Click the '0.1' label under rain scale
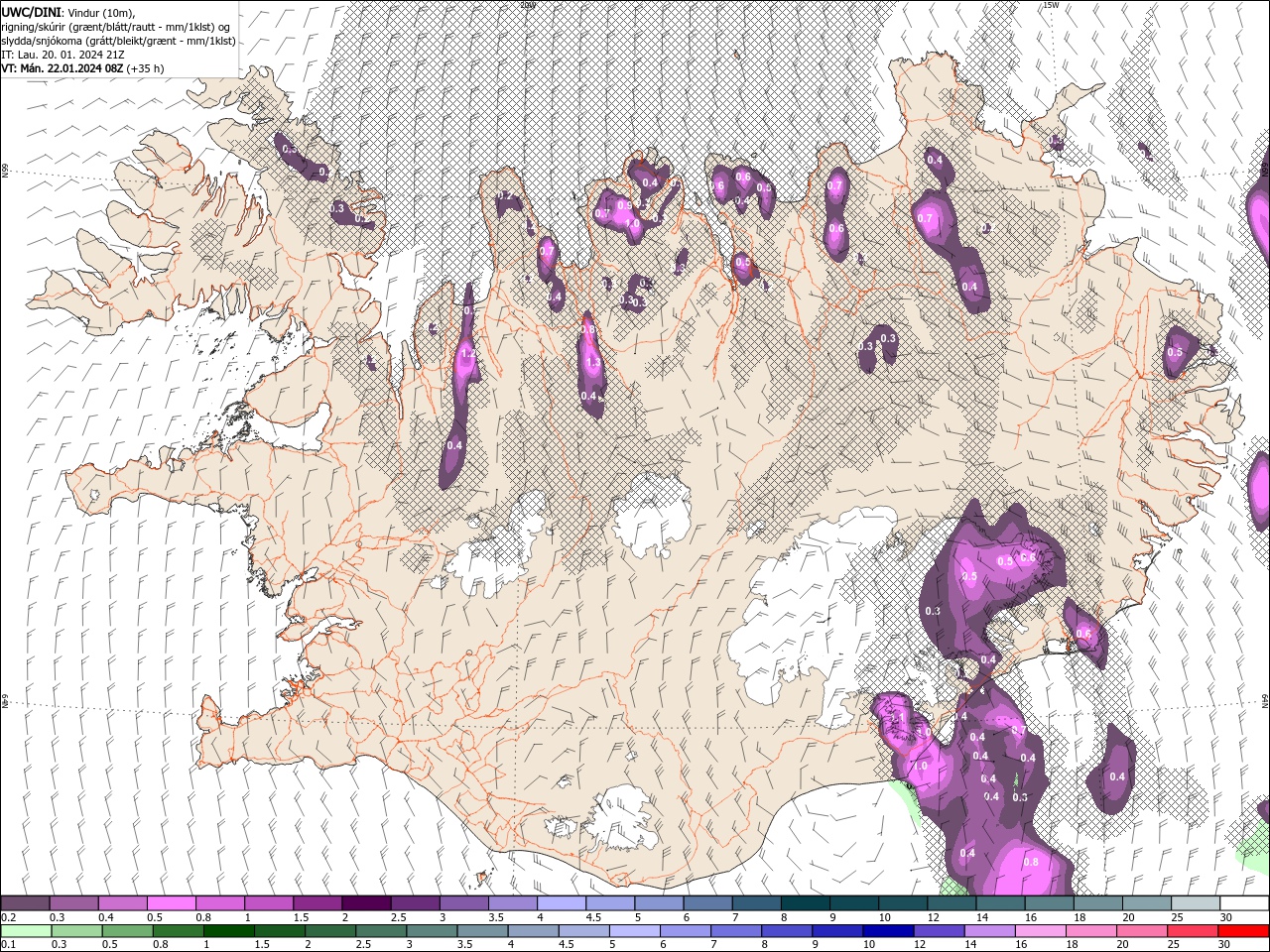This screenshot has width=1270, height=952. click(x=8, y=944)
